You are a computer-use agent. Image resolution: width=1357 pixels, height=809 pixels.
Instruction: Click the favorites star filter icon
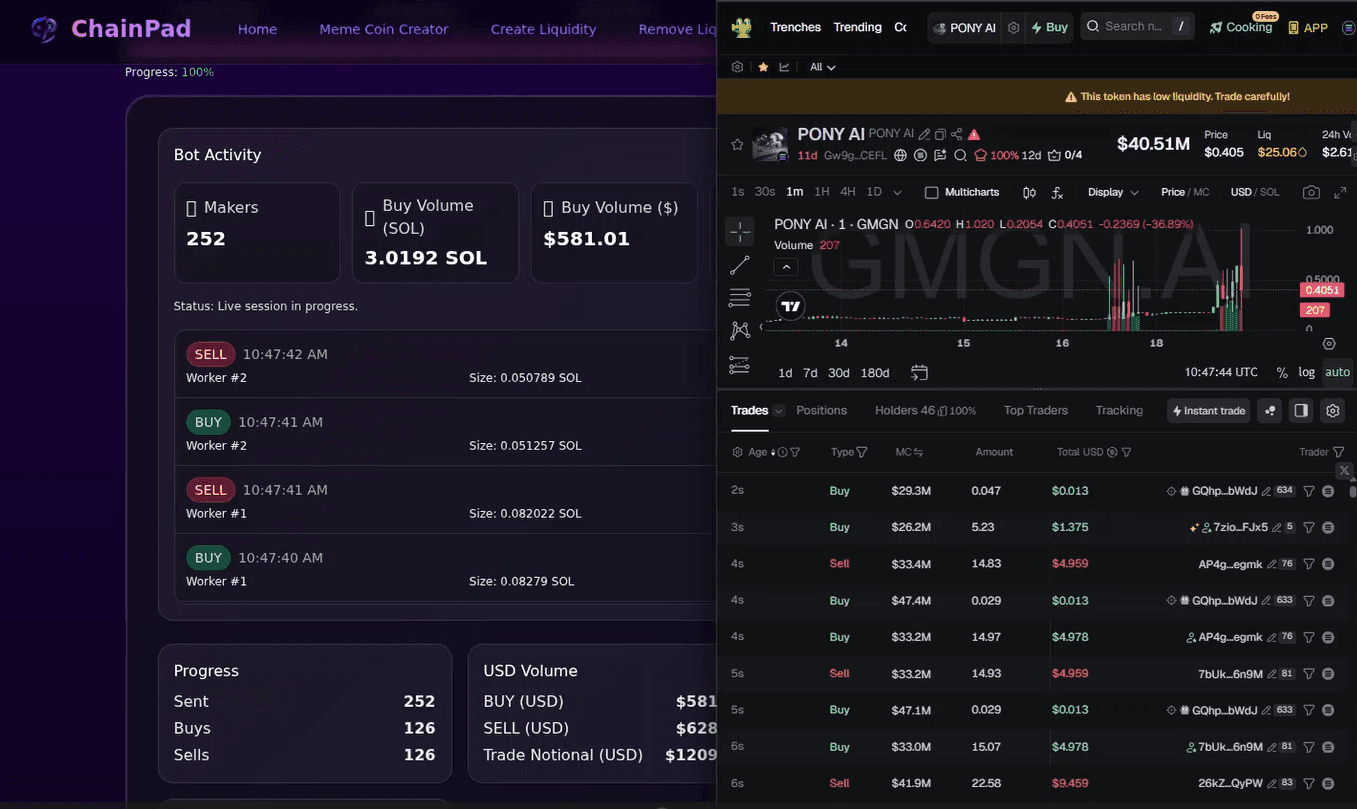764,67
